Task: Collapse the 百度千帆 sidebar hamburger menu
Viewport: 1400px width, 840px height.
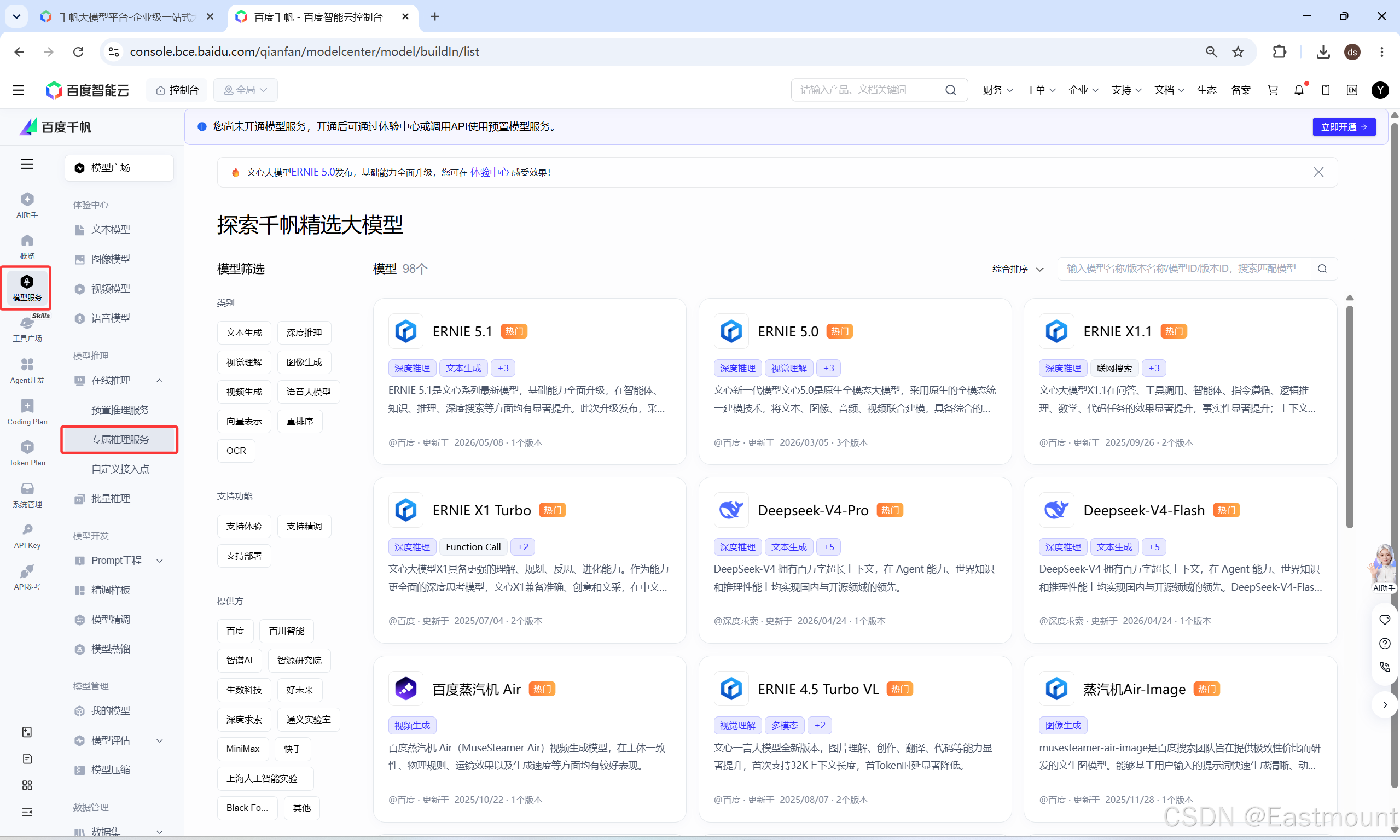Action: (x=27, y=164)
